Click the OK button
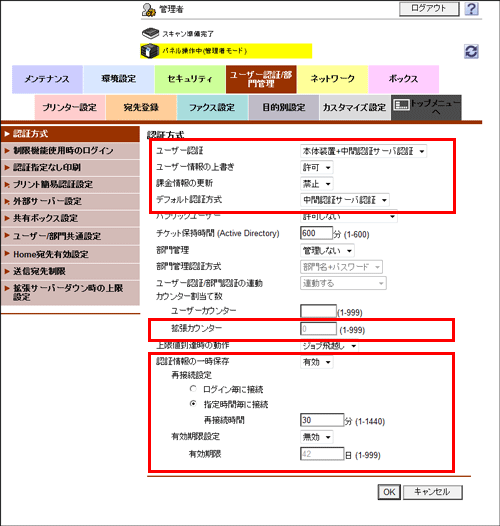 pyautogui.click(x=389, y=492)
